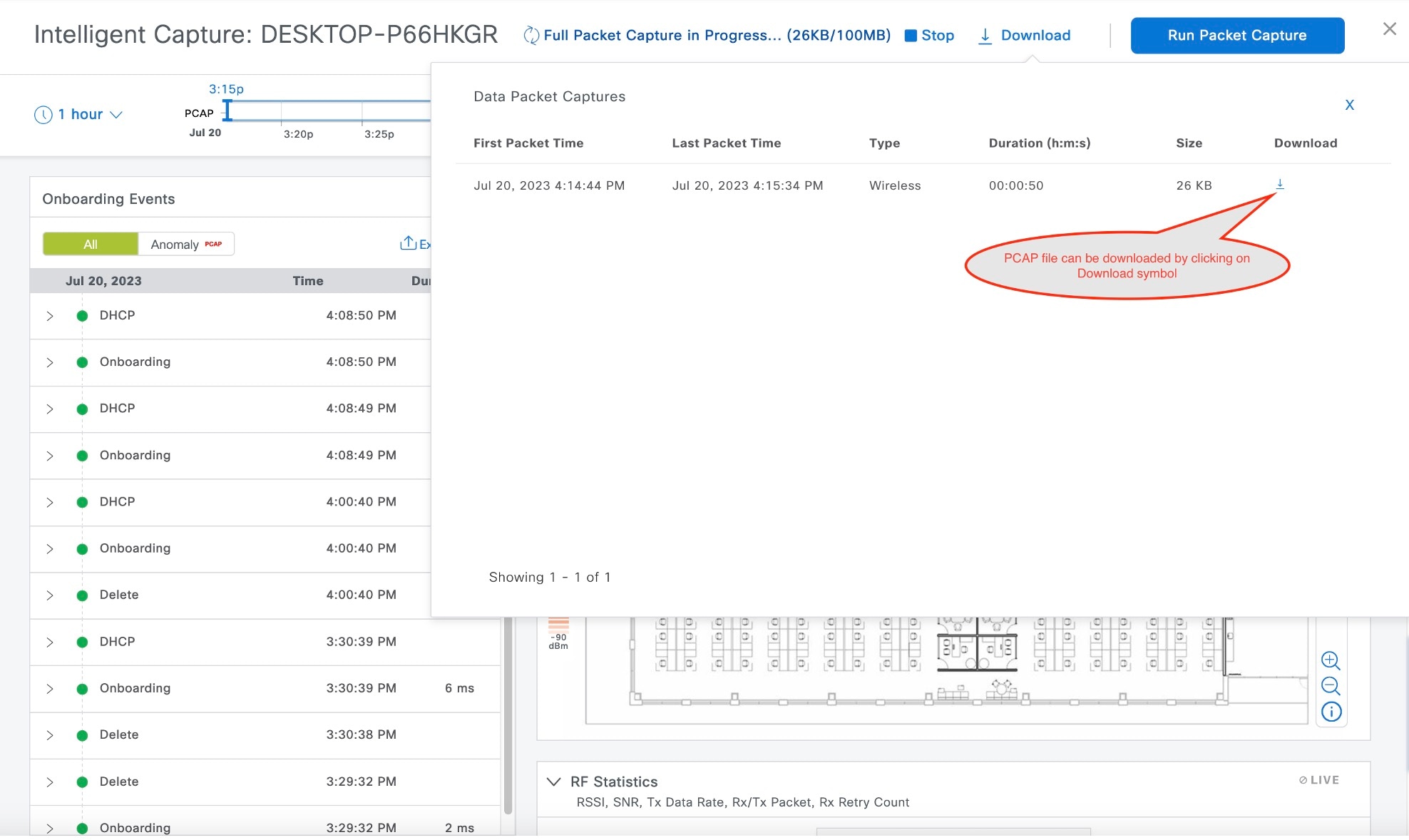Click the Export icon in Onboarding Events
Screen dimensions: 1409x840
pos(409,244)
